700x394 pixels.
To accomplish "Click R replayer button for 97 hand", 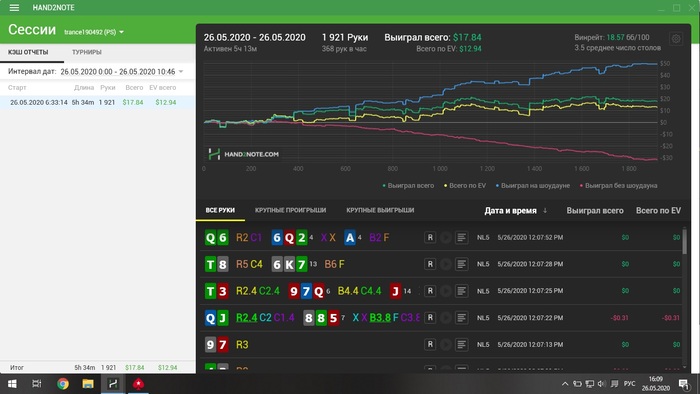I will tap(430, 344).
